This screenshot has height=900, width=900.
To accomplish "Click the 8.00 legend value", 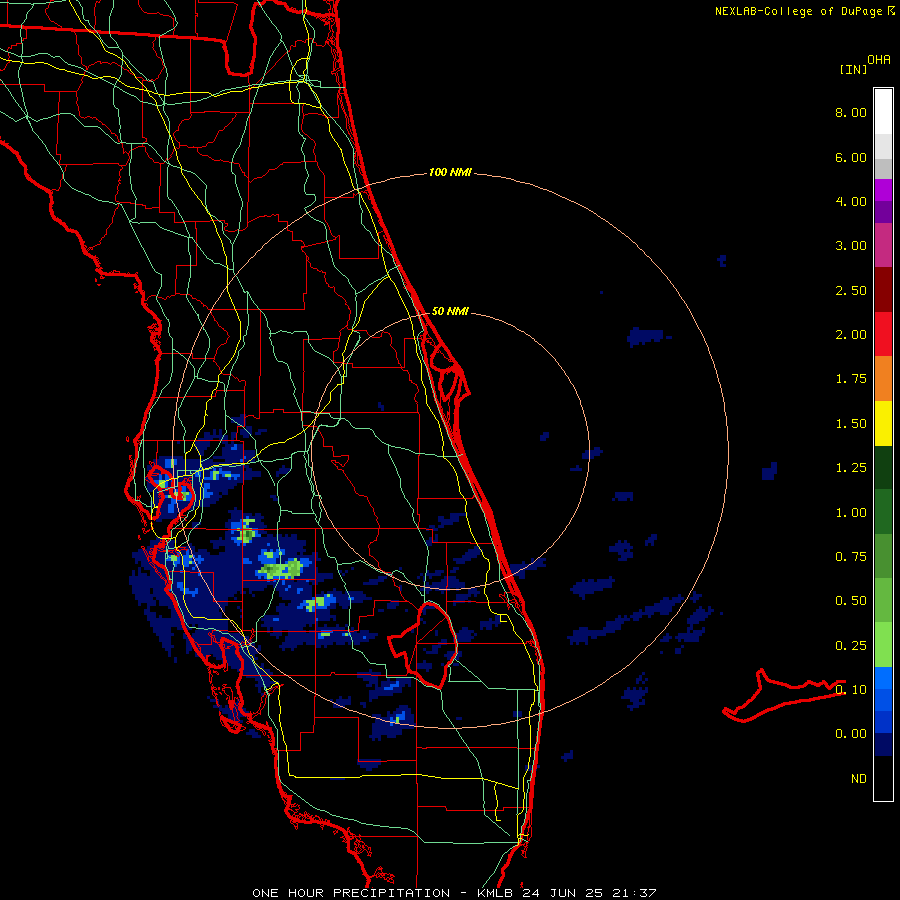I will [x=851, y=112].
